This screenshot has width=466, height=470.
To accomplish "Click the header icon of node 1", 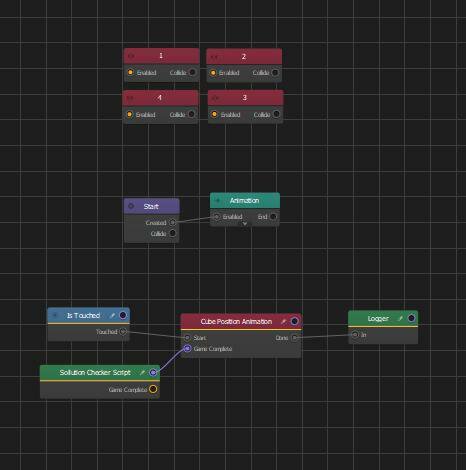I will [x=131, y=56].
